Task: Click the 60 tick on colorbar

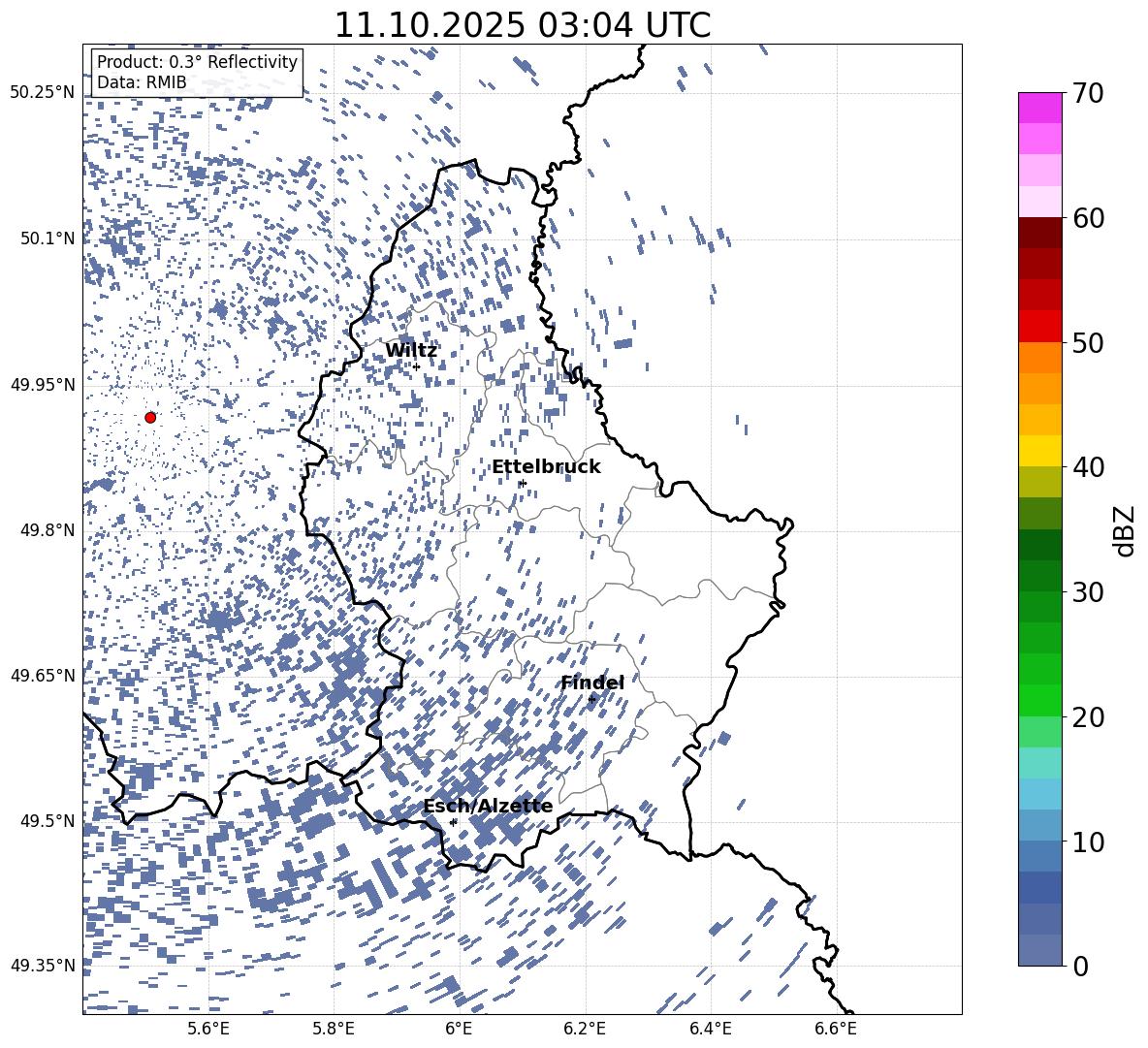Action: (1088, 217)
